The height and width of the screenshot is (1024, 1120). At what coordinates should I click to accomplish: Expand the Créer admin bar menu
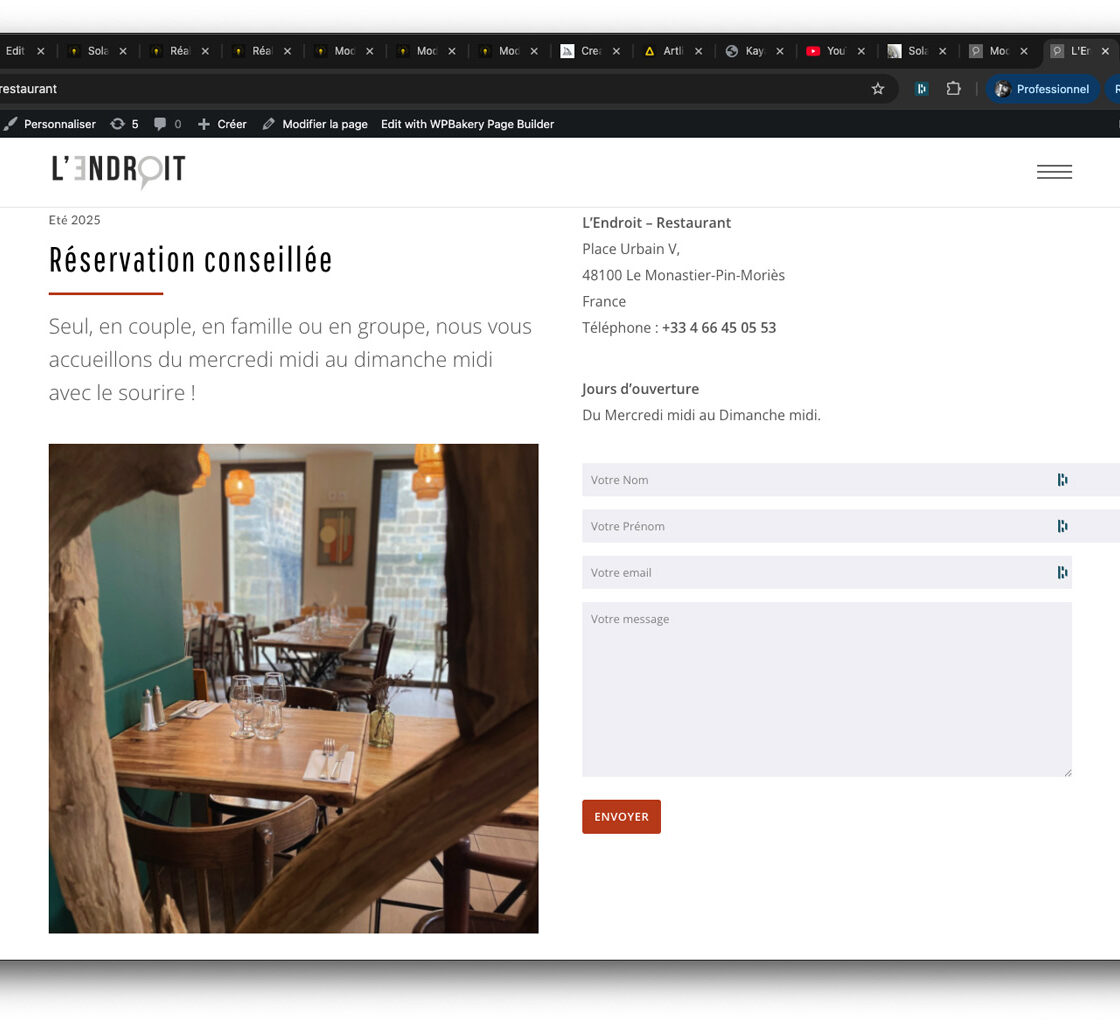(x=222, y=124)
